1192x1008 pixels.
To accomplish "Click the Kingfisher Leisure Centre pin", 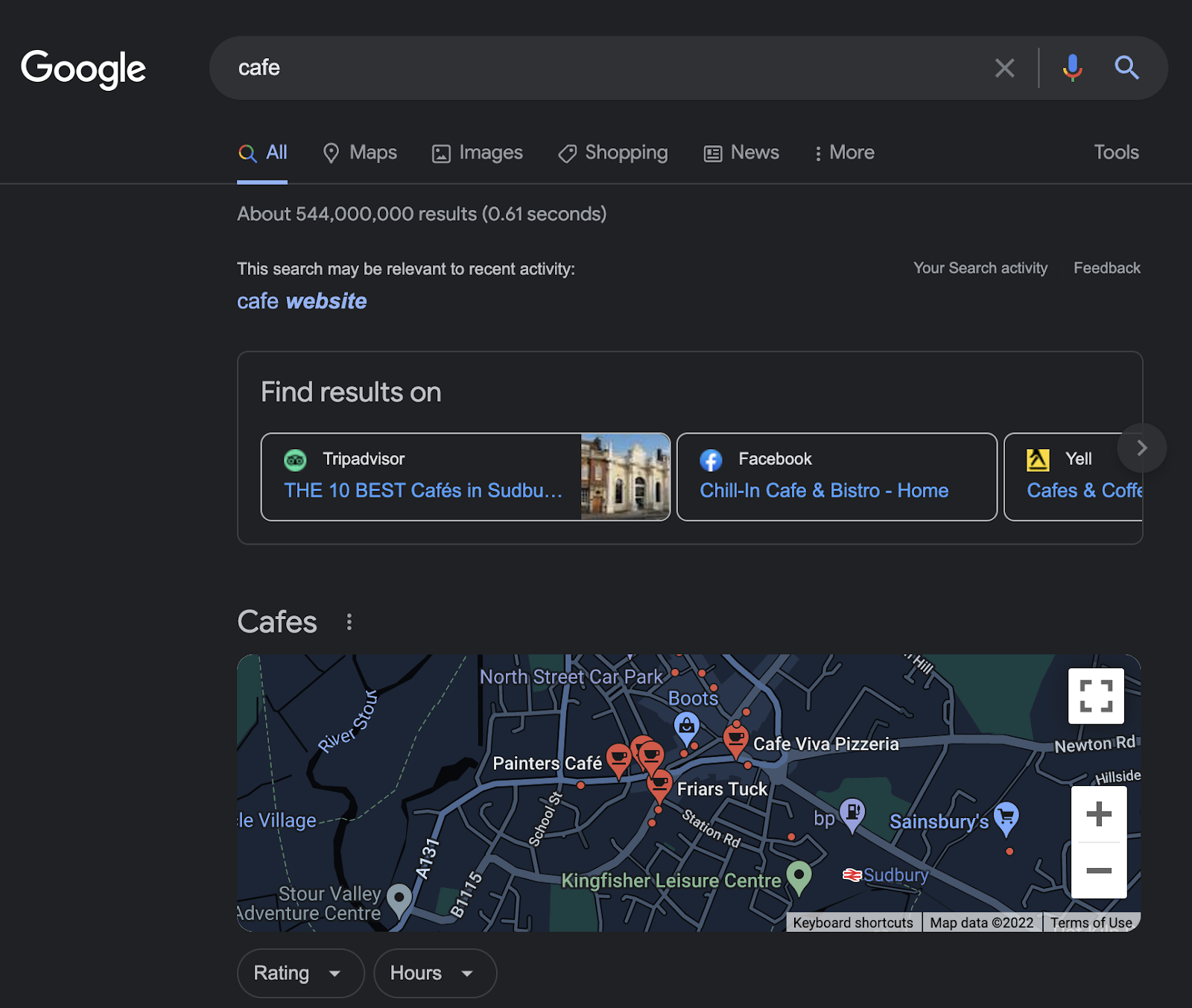I will pos(799,878).
